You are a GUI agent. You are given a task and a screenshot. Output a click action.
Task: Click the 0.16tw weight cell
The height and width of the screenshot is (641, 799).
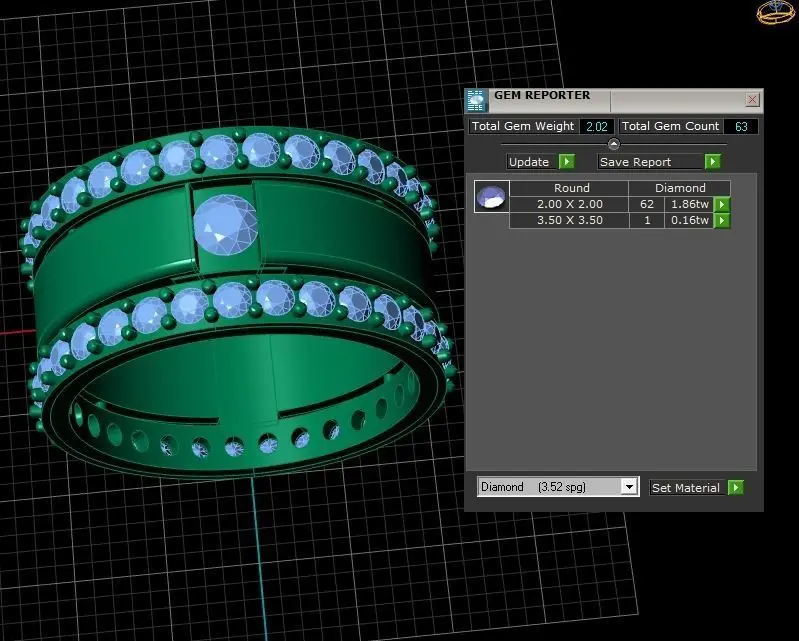click(689, 221)
